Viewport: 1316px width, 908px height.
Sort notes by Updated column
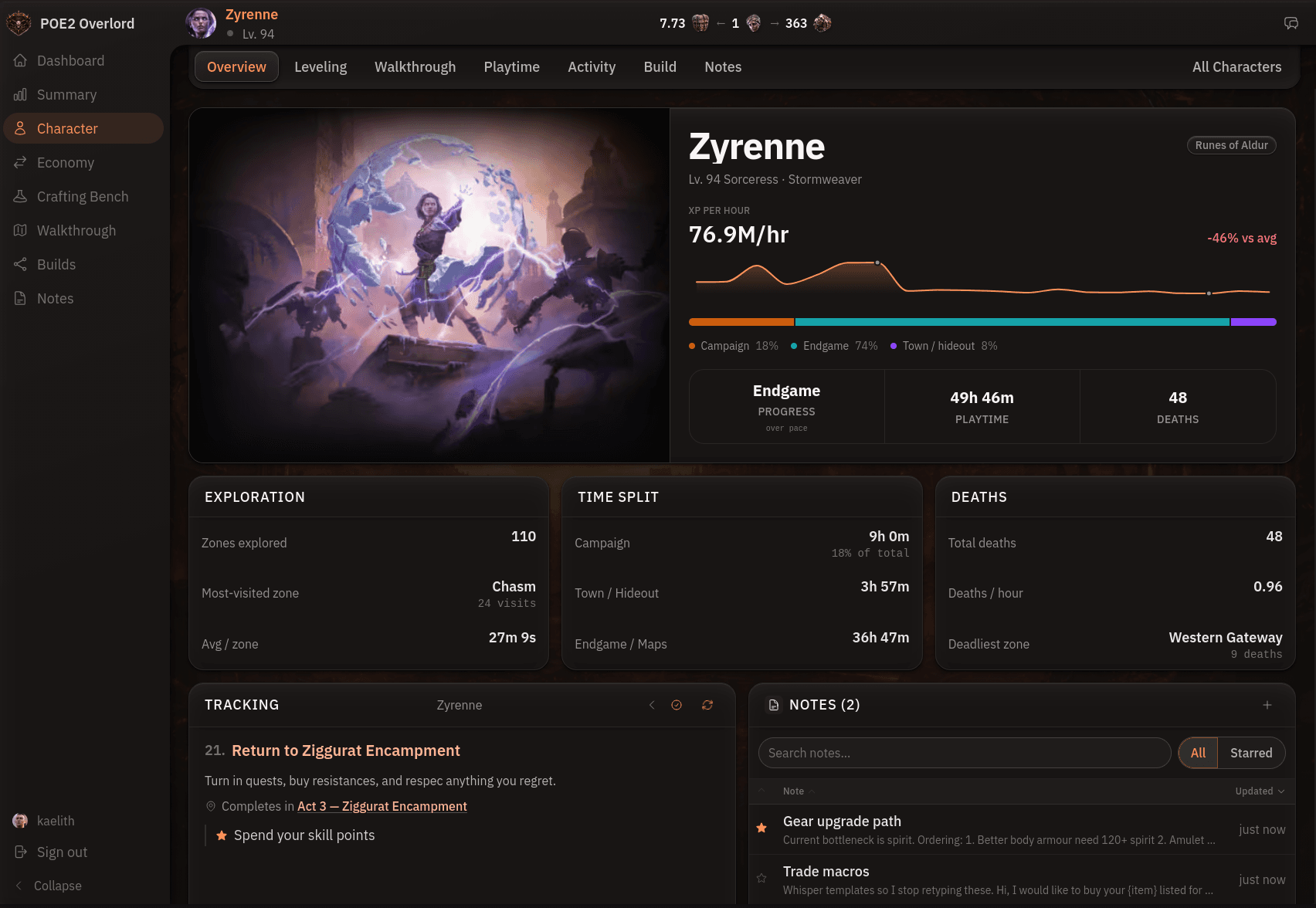click(x=1260, y=791)
